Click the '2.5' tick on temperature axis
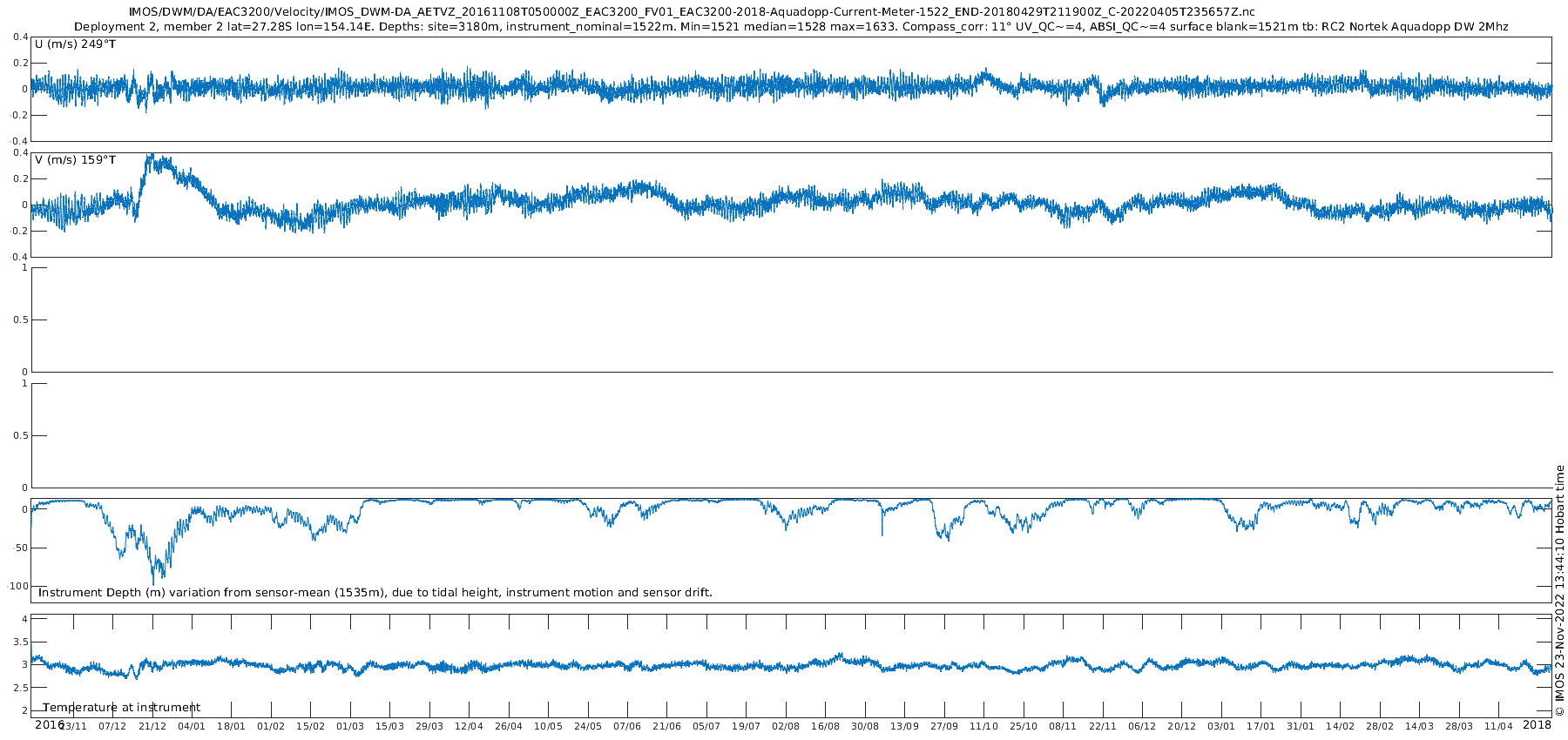1568x740 pixels. (x=20, y=688)
